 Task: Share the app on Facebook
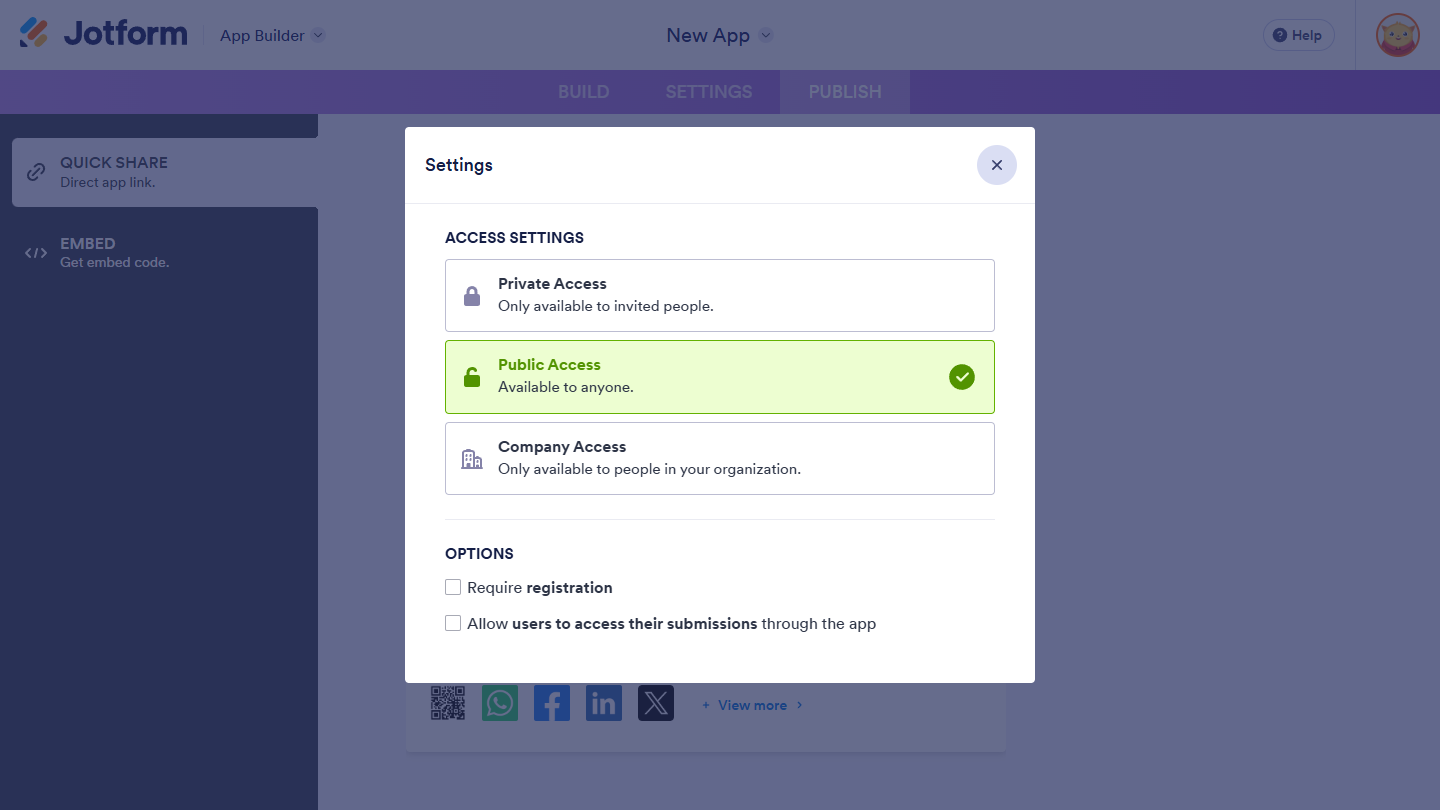552,703
